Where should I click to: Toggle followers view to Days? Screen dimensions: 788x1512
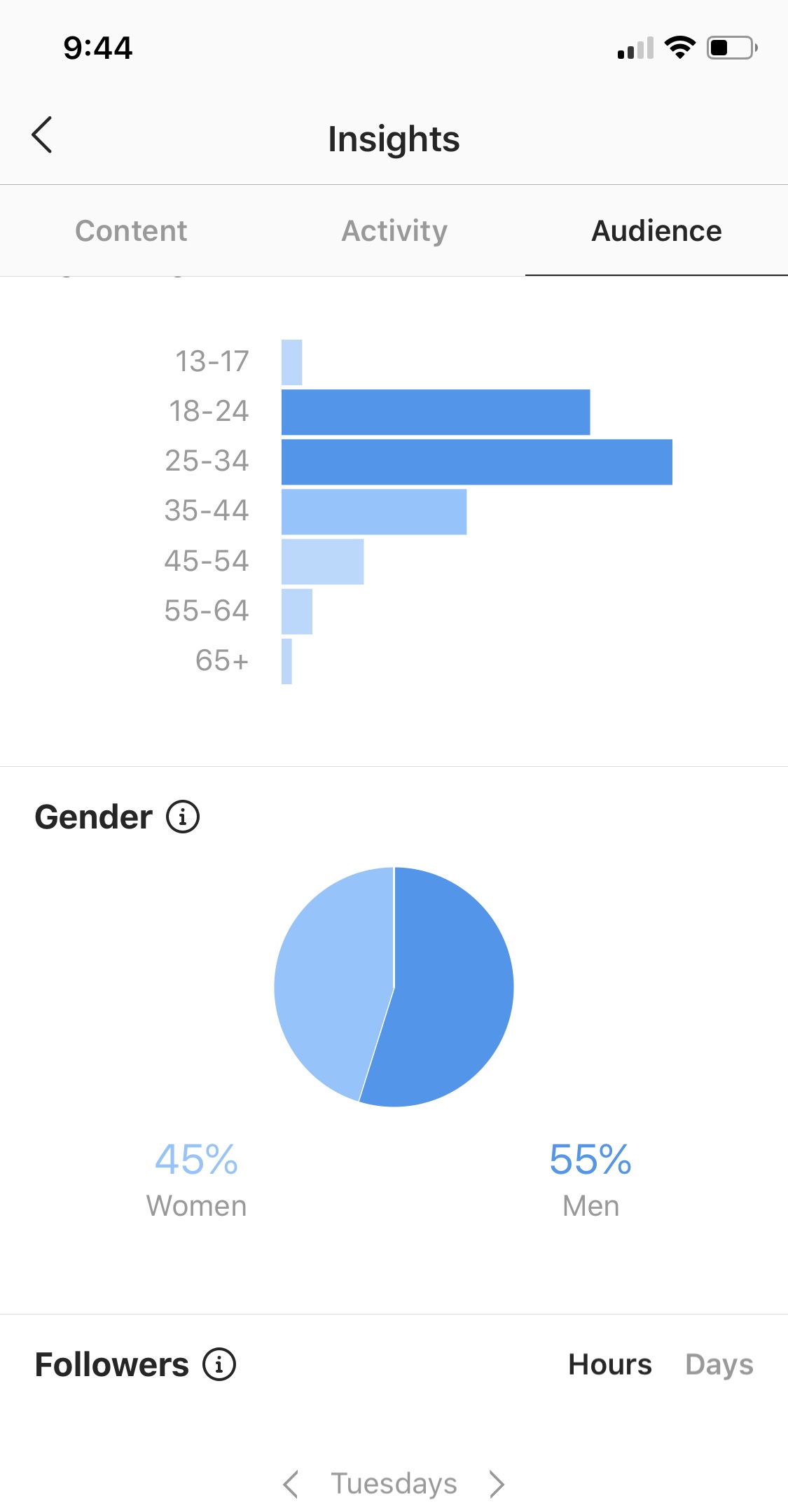719,1365
